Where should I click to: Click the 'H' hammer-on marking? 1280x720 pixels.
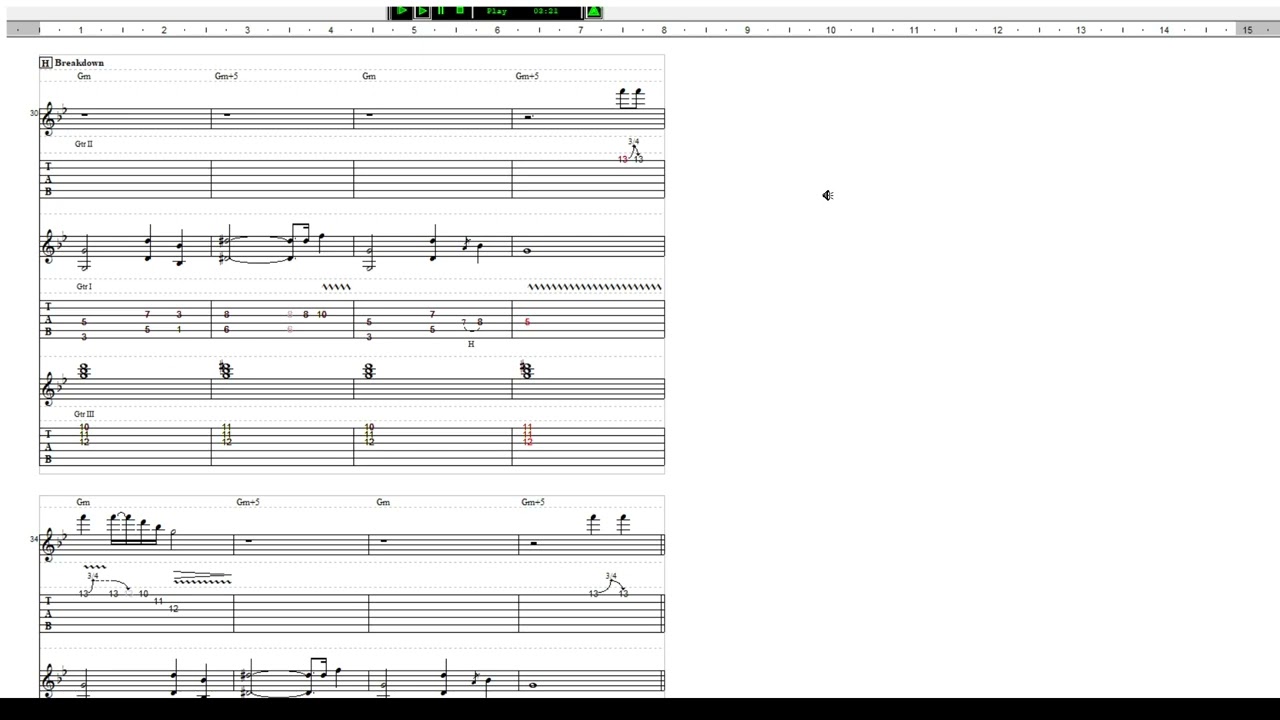(x=471, y=344)
